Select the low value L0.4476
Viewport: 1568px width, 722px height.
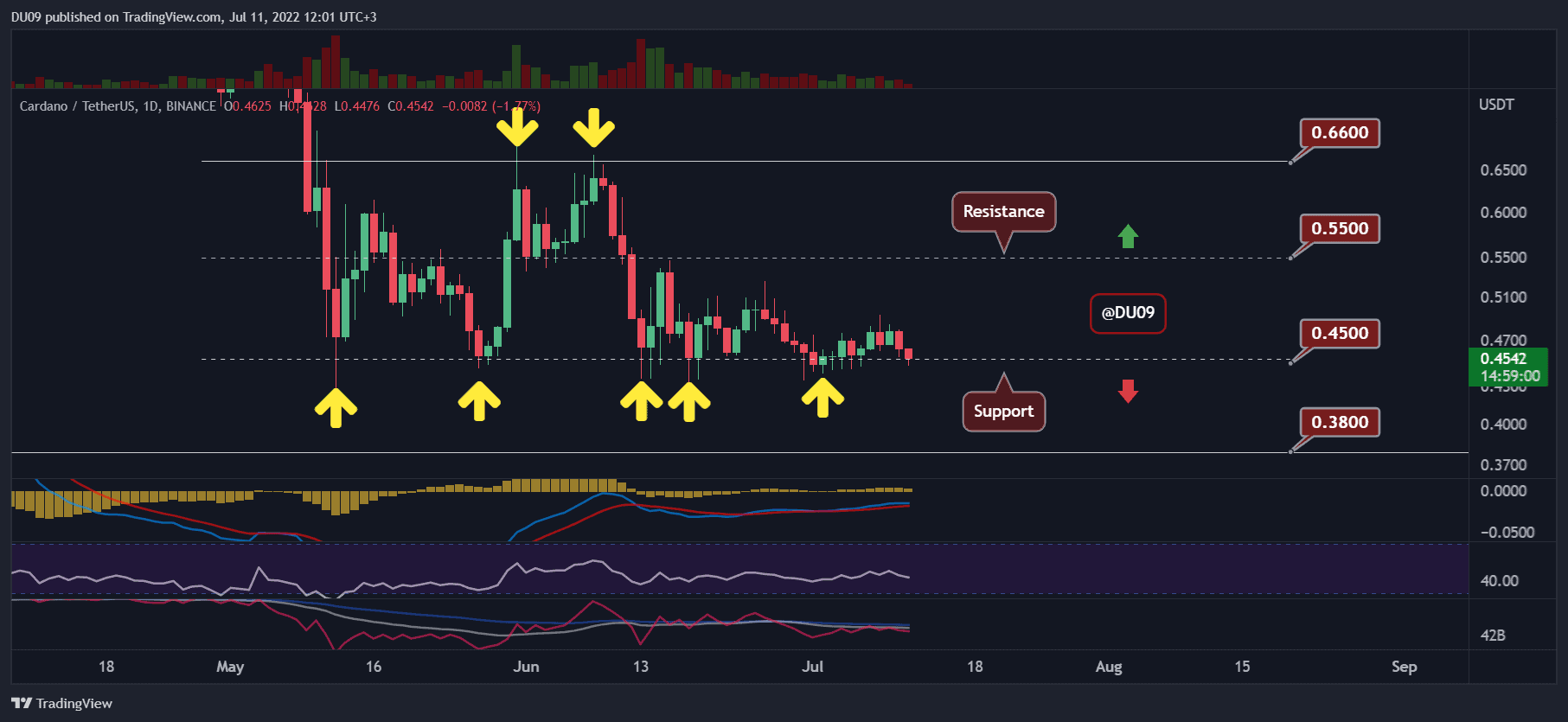[357, 106]
